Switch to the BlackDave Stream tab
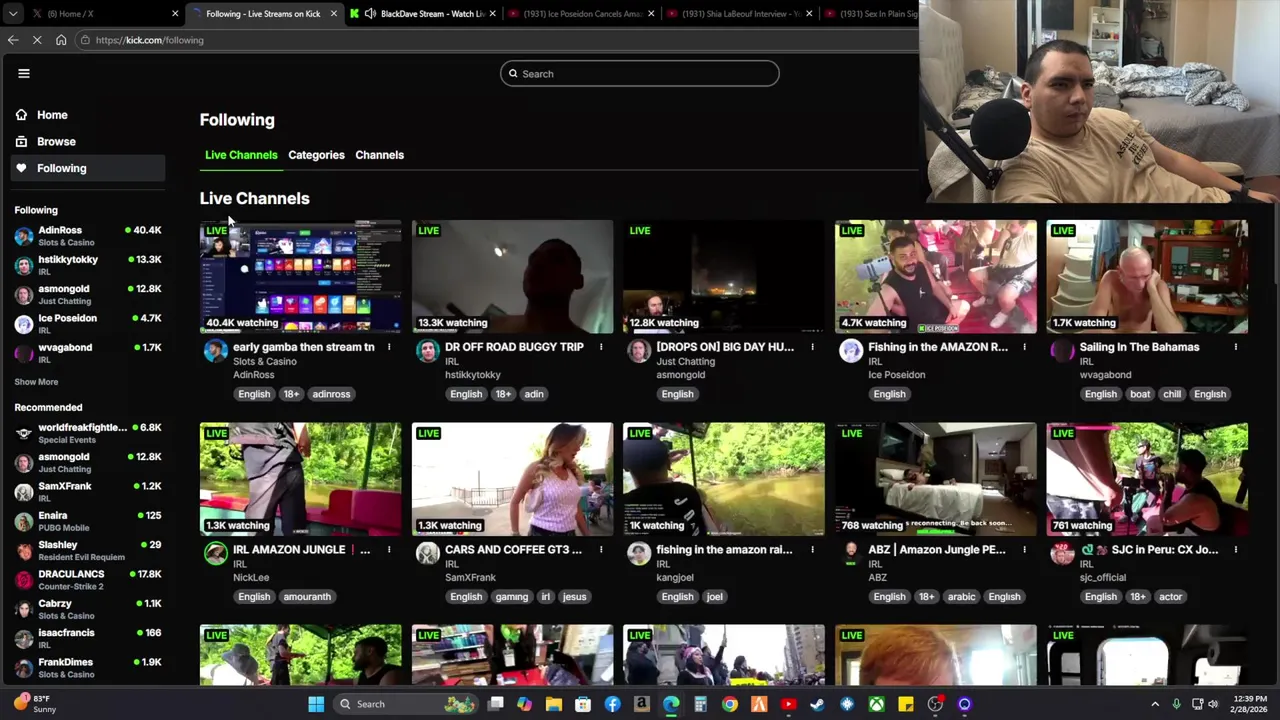Viewport: 1280px width, 720px height. (x=422, y=14)
